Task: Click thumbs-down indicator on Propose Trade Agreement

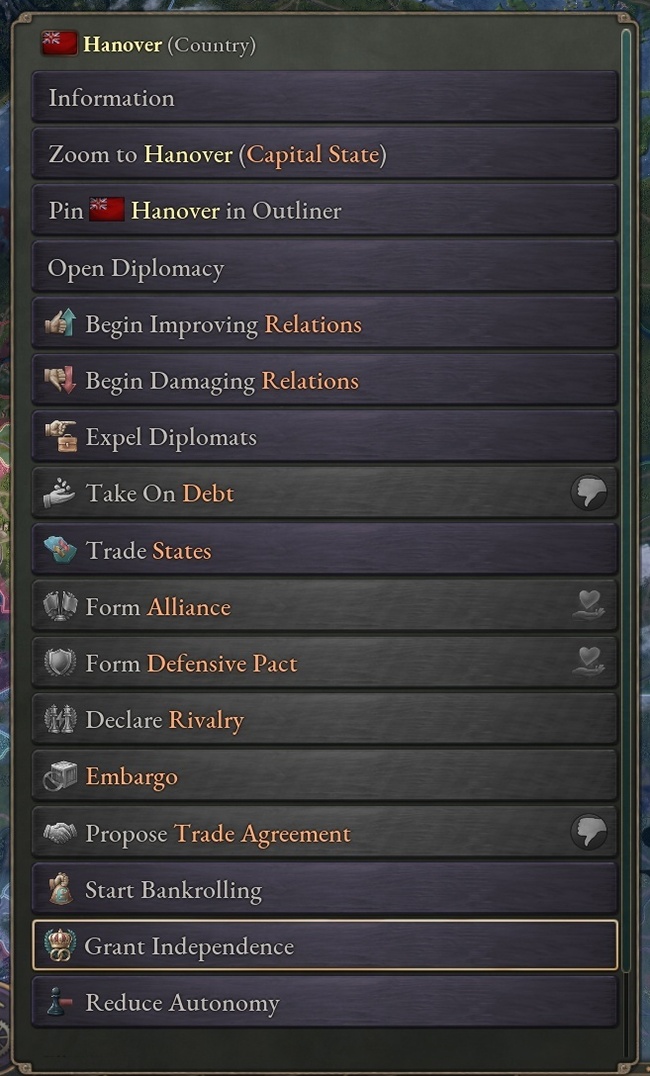Action: click(x=589, y=833)
